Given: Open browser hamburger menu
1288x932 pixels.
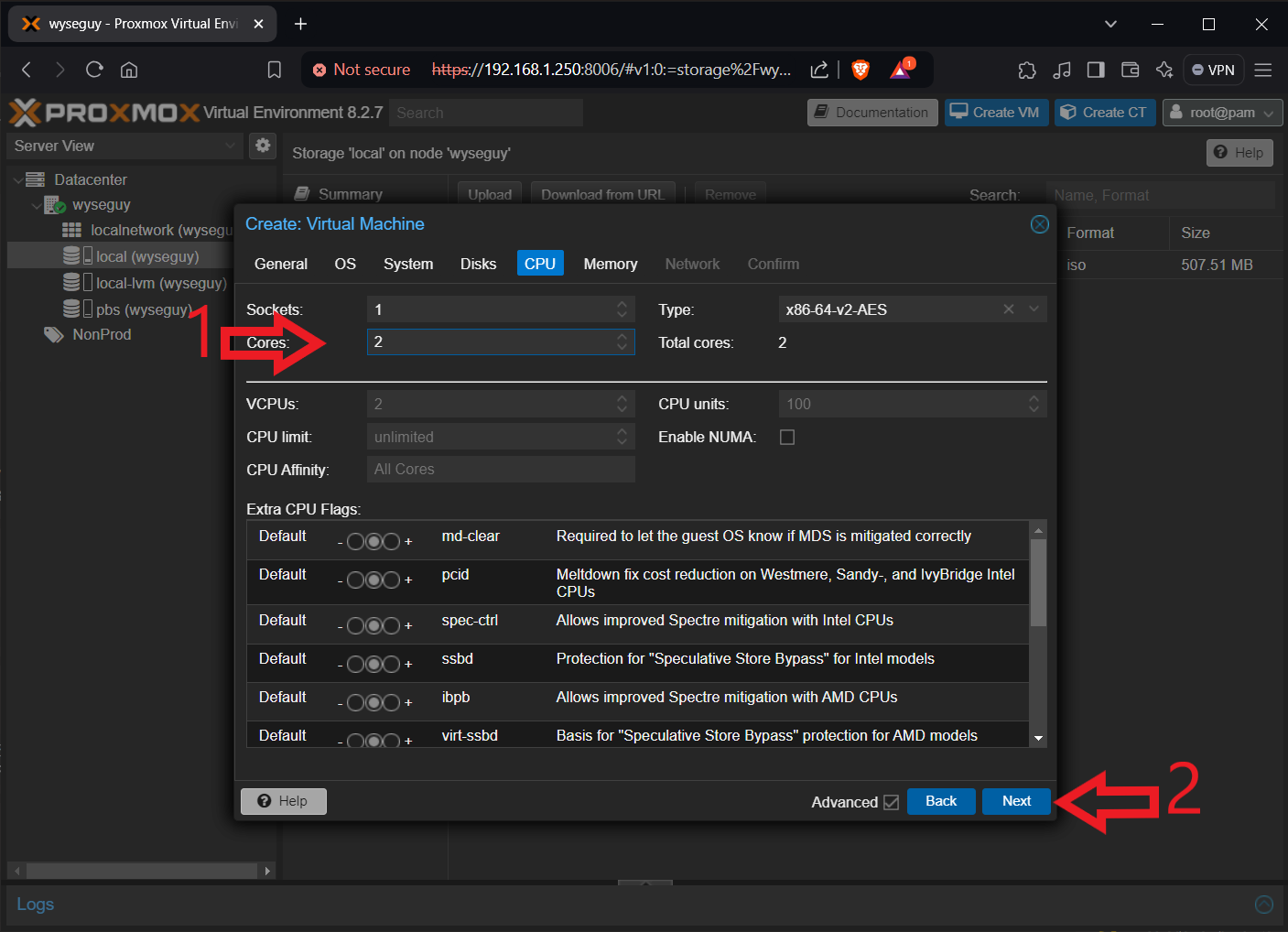Looking at the screenshot, I should pyautogui.click(x=1263, y=70).
